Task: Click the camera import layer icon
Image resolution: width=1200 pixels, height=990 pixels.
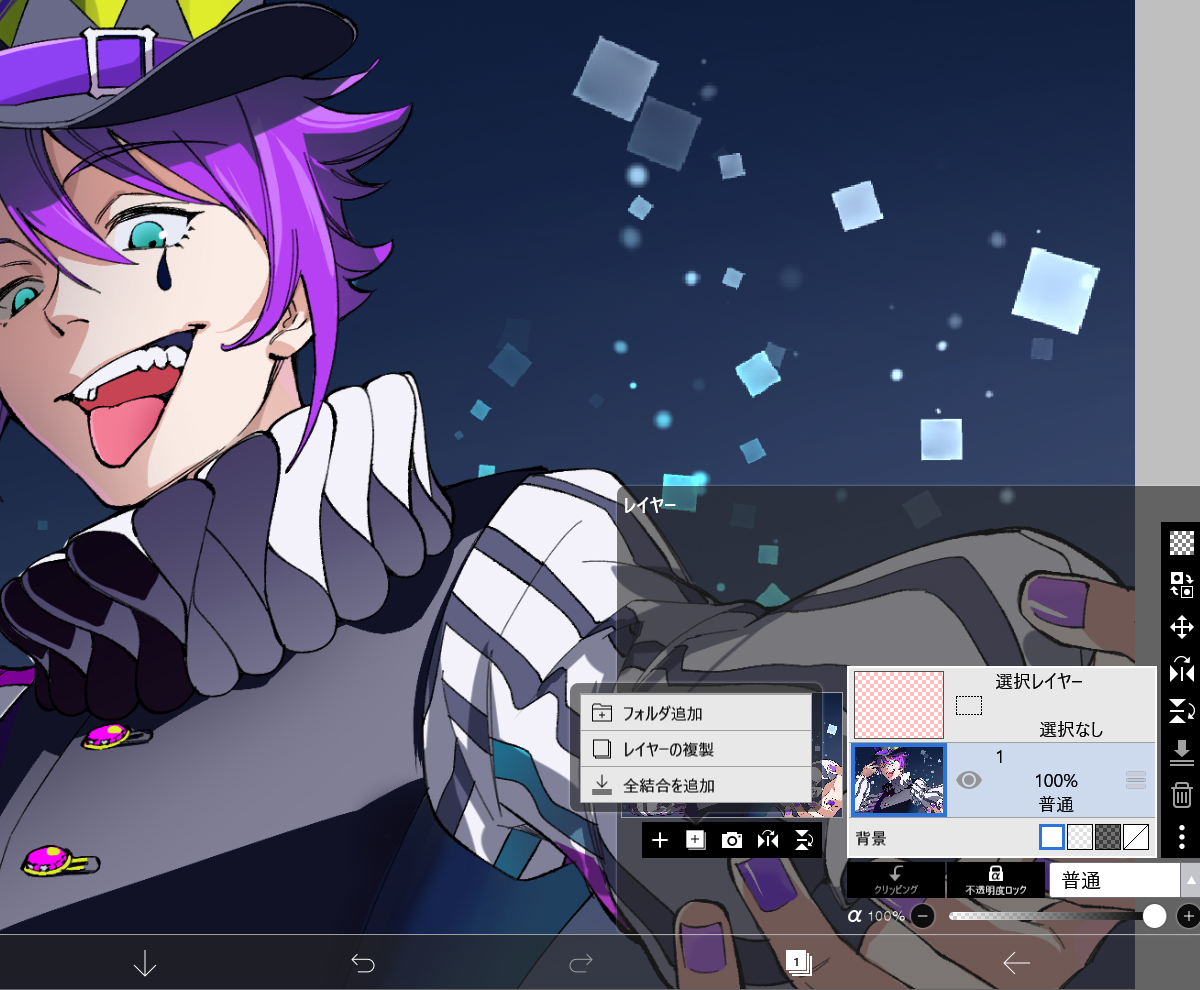Action: point(732,840)
